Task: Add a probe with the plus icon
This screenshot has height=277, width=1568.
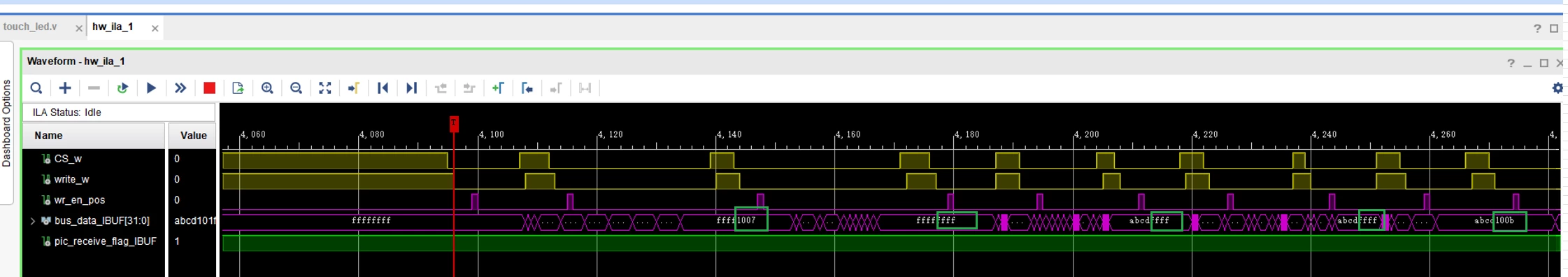Action: pos(65,88)
